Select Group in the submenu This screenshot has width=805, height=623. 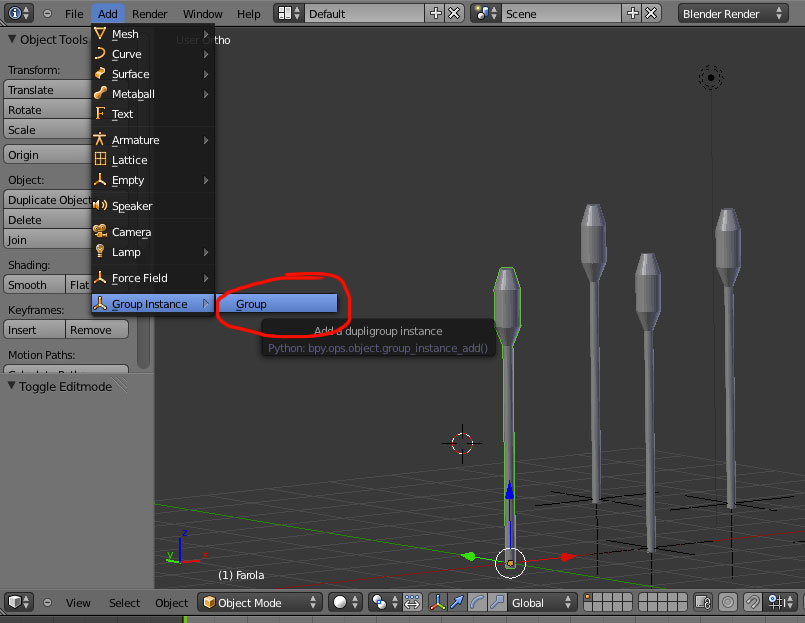coord(278,304)
